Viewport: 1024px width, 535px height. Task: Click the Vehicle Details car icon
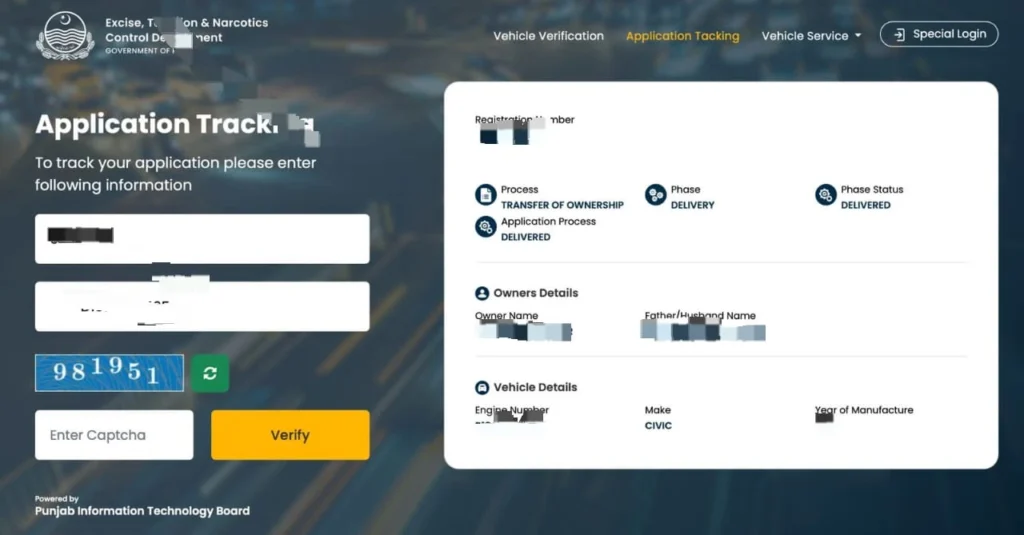(x=482, y=387)
